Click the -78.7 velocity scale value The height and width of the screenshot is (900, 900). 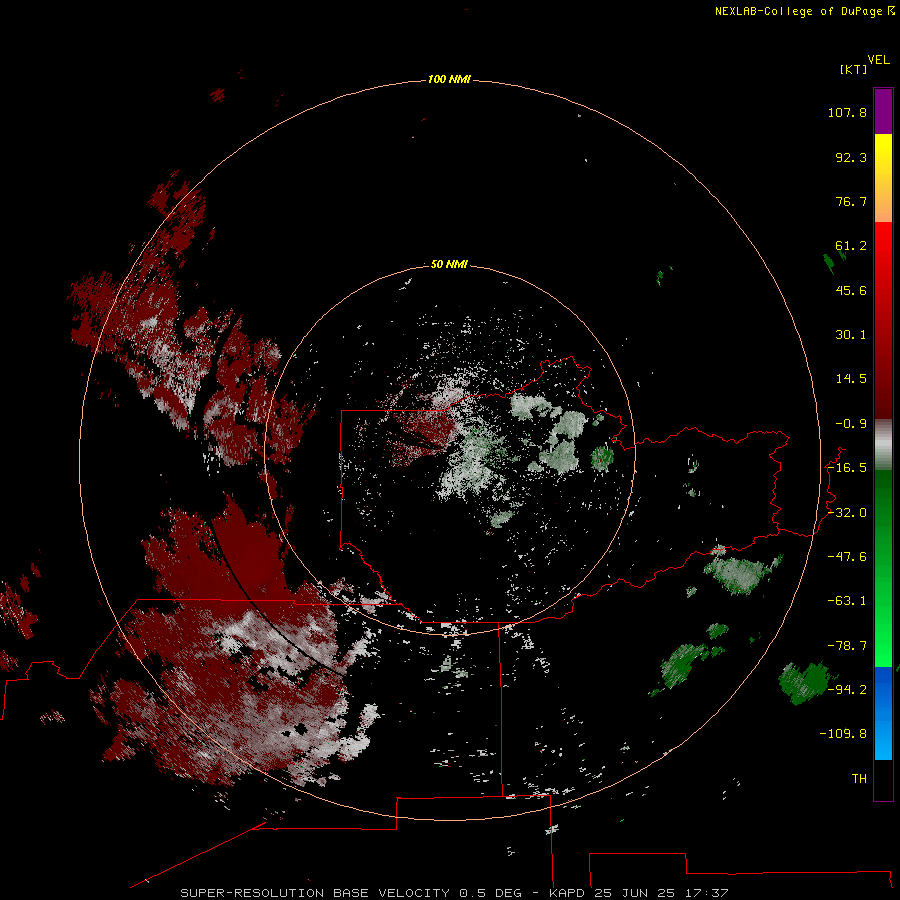point(847,646)
